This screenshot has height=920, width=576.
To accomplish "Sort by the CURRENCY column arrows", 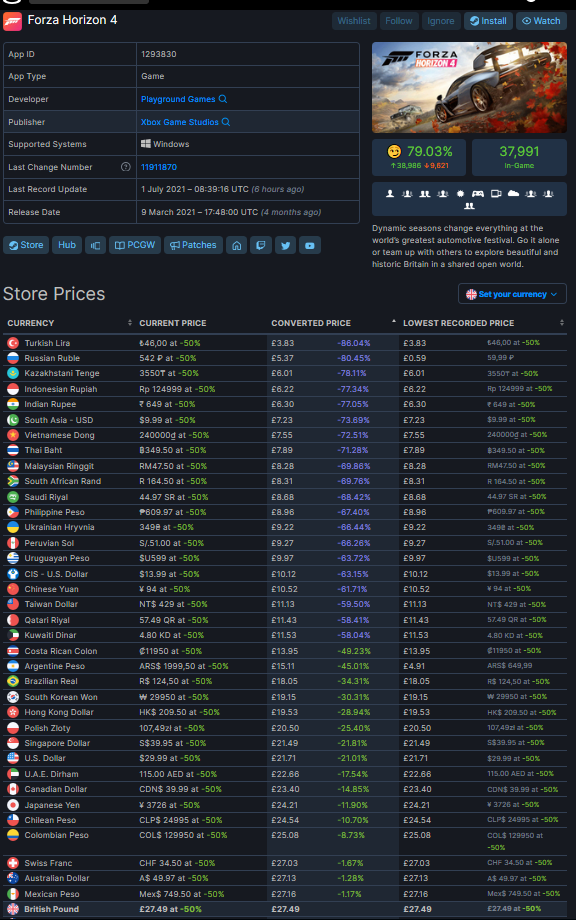I will click(130, 323).
